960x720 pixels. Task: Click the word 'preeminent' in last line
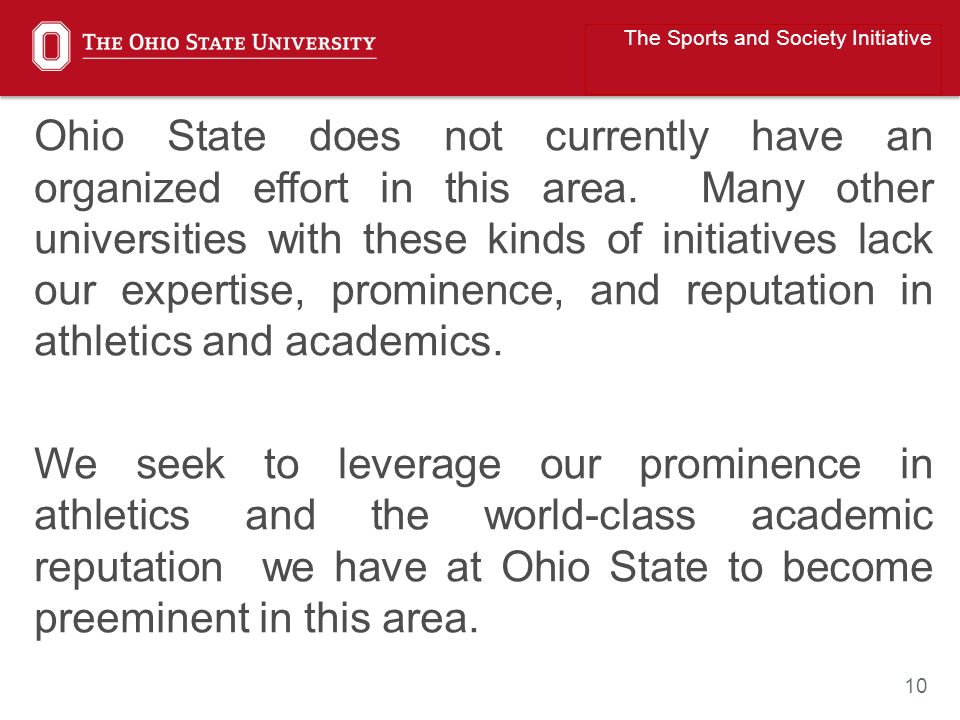point(142,620)
